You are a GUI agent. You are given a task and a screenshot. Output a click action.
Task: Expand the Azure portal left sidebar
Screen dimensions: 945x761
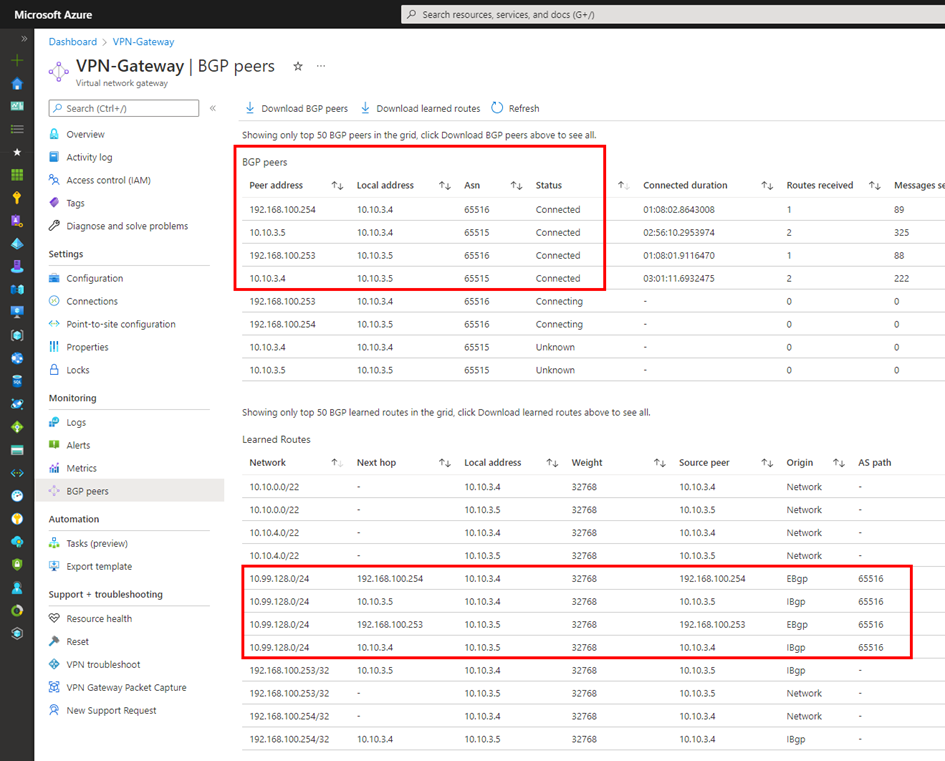coord(24,39)
